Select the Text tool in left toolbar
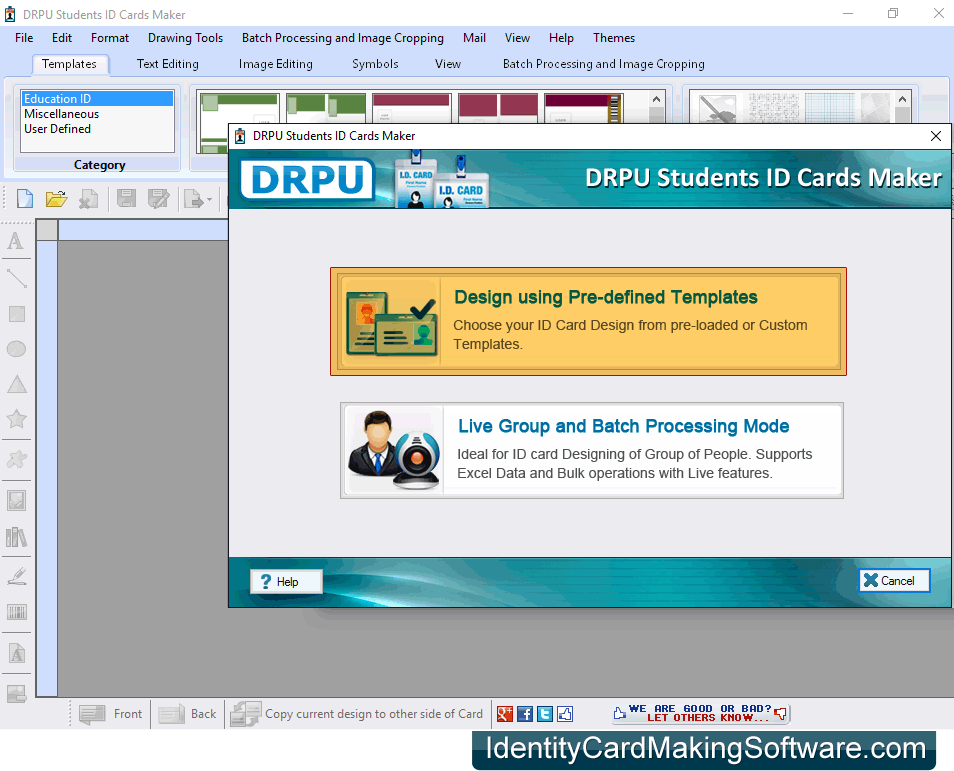The image size is (954, 771). tap(16, 242)
